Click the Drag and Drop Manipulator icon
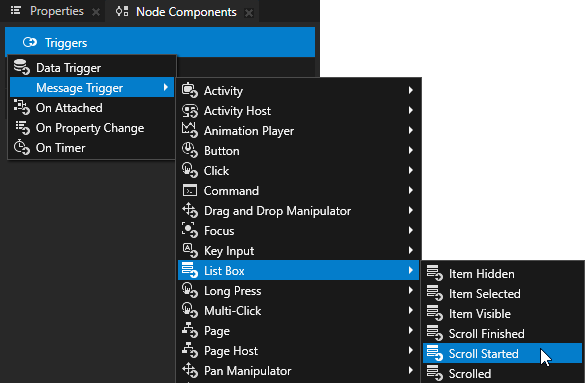Image resolution: width=585 pixels, height=383 pixels. 190,210
